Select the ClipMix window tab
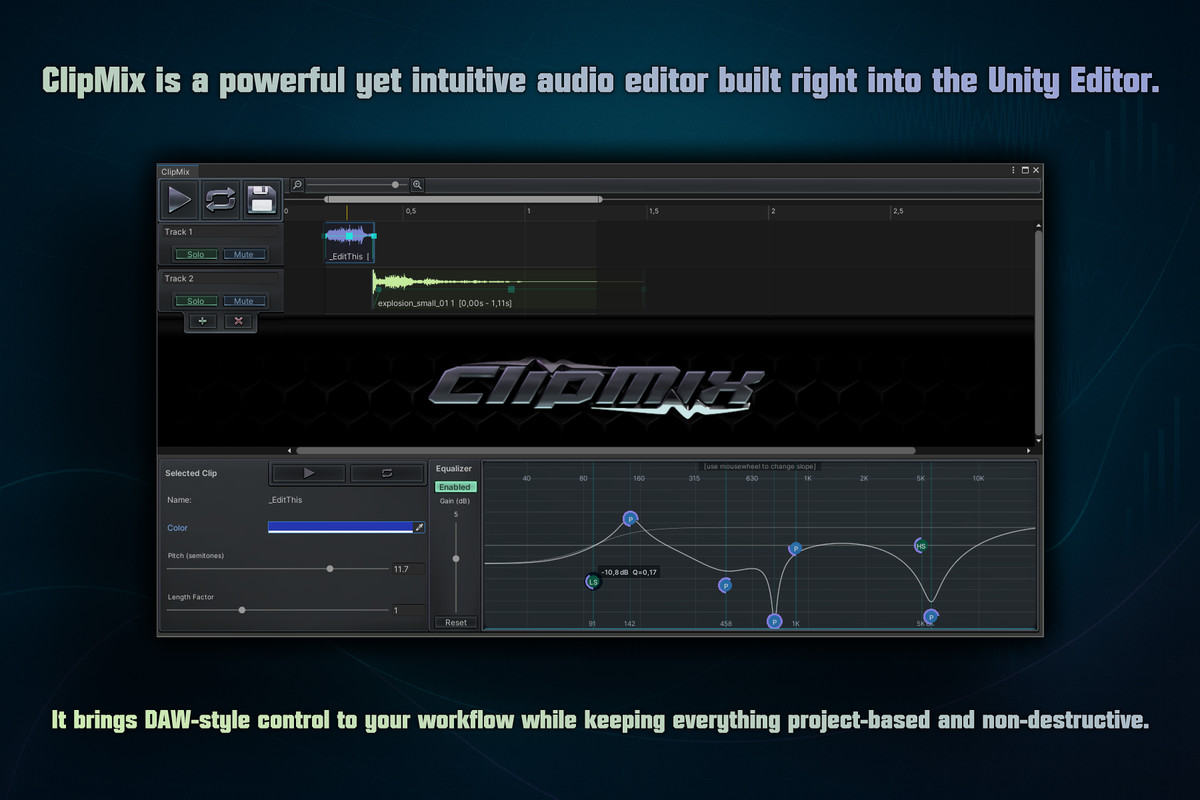 [176, 171]
